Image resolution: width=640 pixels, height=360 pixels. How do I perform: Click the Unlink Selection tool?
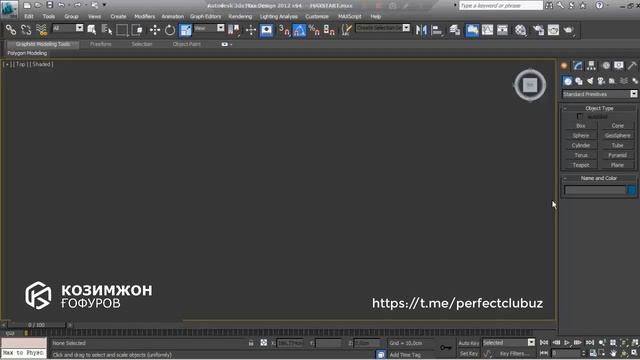(26, 30)
